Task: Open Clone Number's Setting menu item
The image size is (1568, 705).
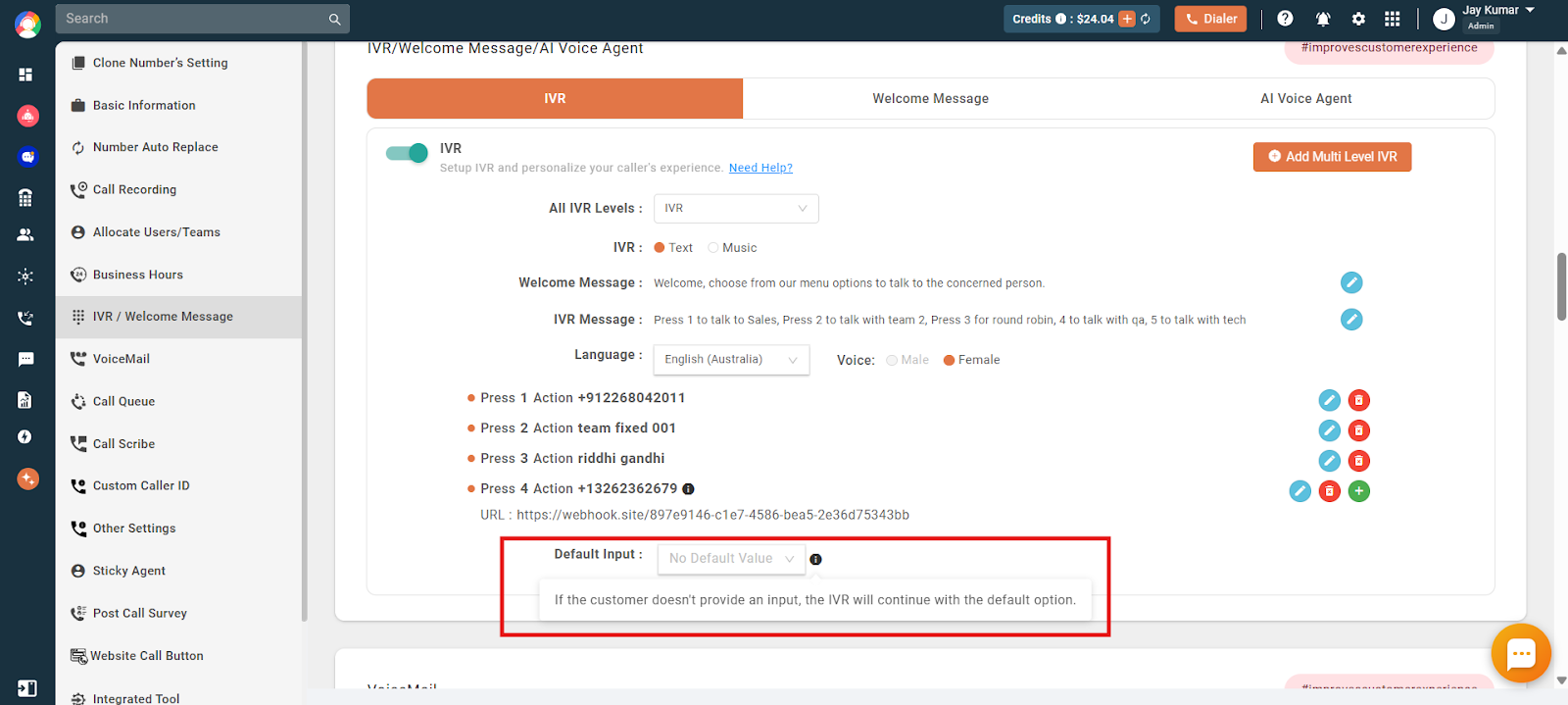Action: point(178,63)
